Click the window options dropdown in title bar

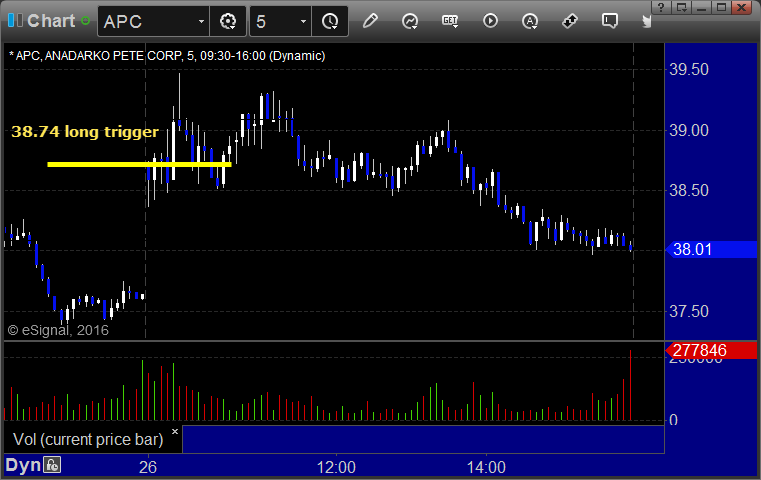682,7
